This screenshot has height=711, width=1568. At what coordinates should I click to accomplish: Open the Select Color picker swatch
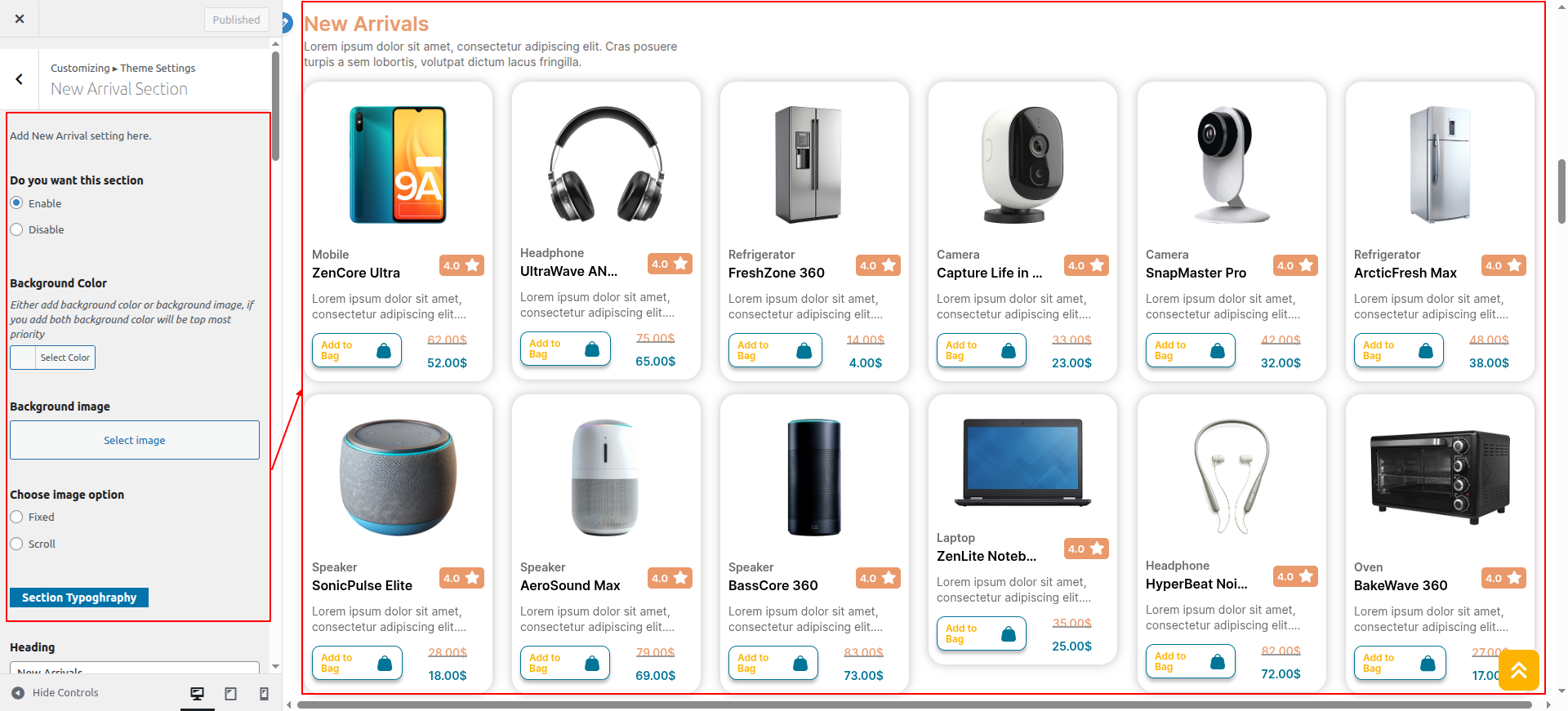[24, 358]
